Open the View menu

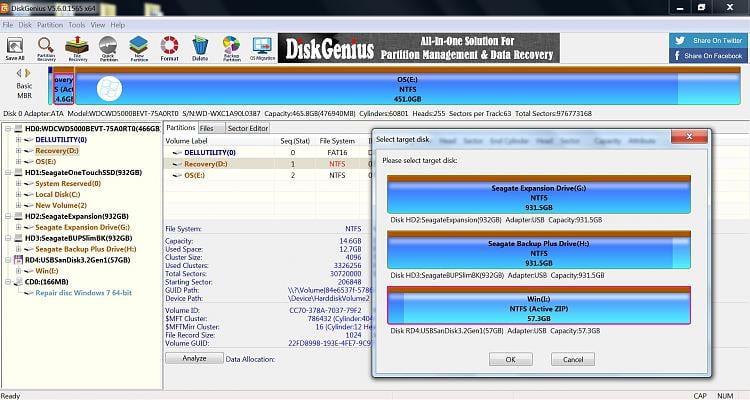98,25
